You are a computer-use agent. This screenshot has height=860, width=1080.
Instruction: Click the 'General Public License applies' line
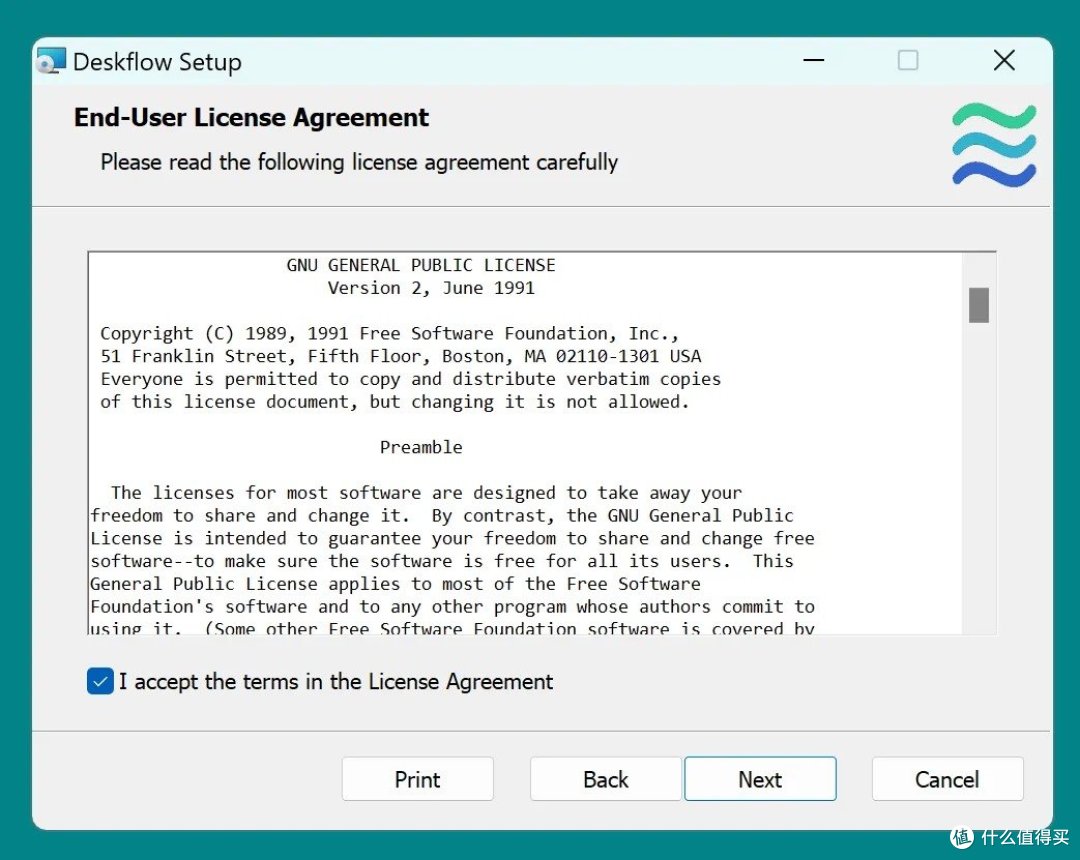coord(395,583)
